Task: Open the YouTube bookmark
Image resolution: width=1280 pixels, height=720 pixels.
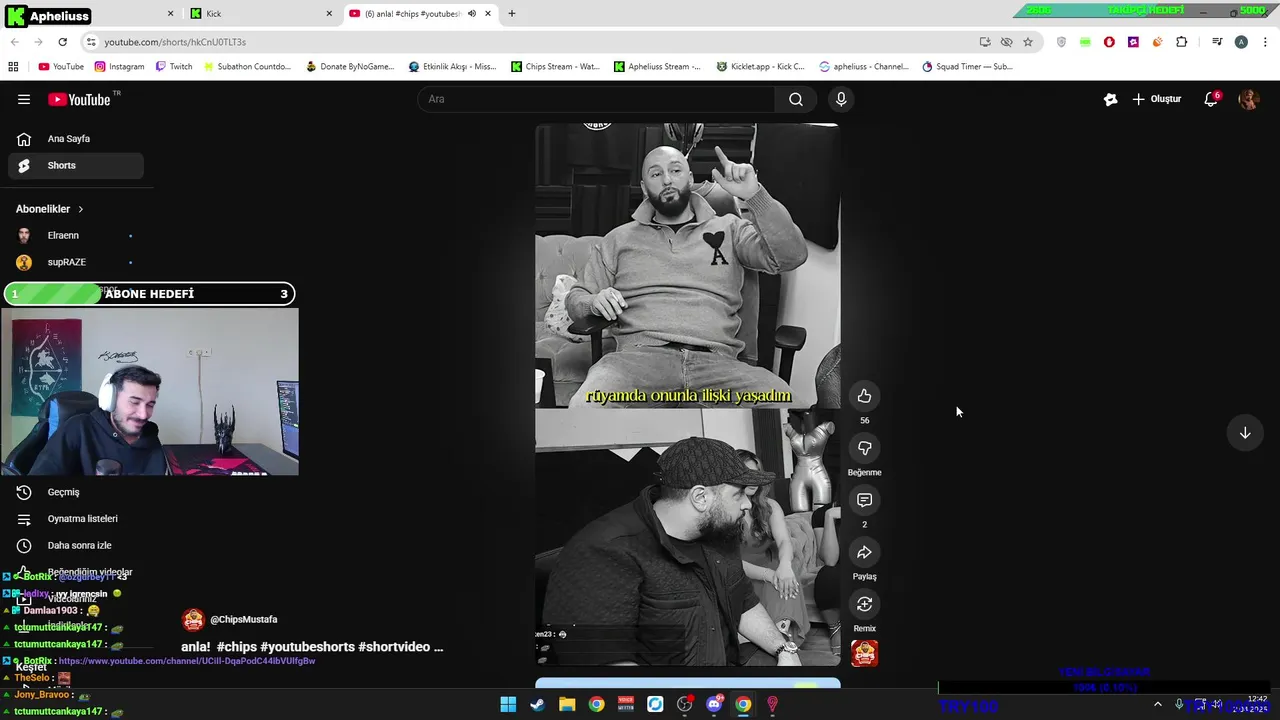Action: (x=61, y=67)
